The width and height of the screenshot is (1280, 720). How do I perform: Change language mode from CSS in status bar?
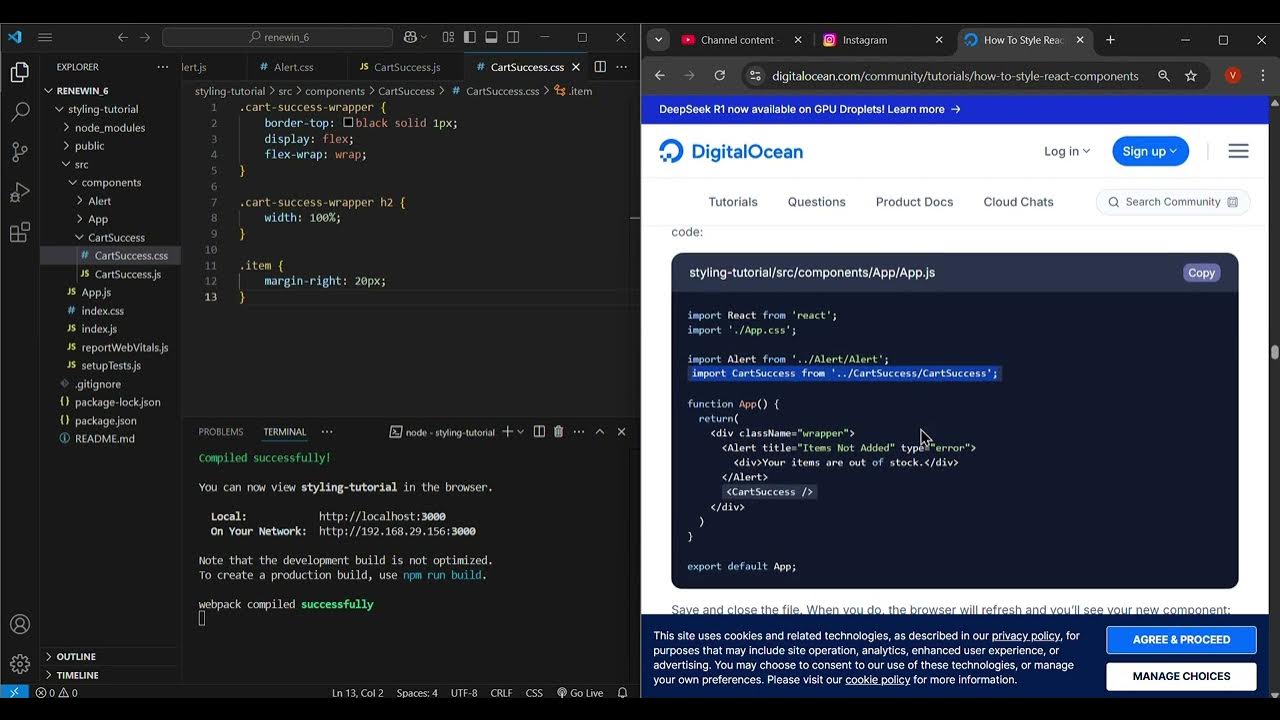point(534,693)
